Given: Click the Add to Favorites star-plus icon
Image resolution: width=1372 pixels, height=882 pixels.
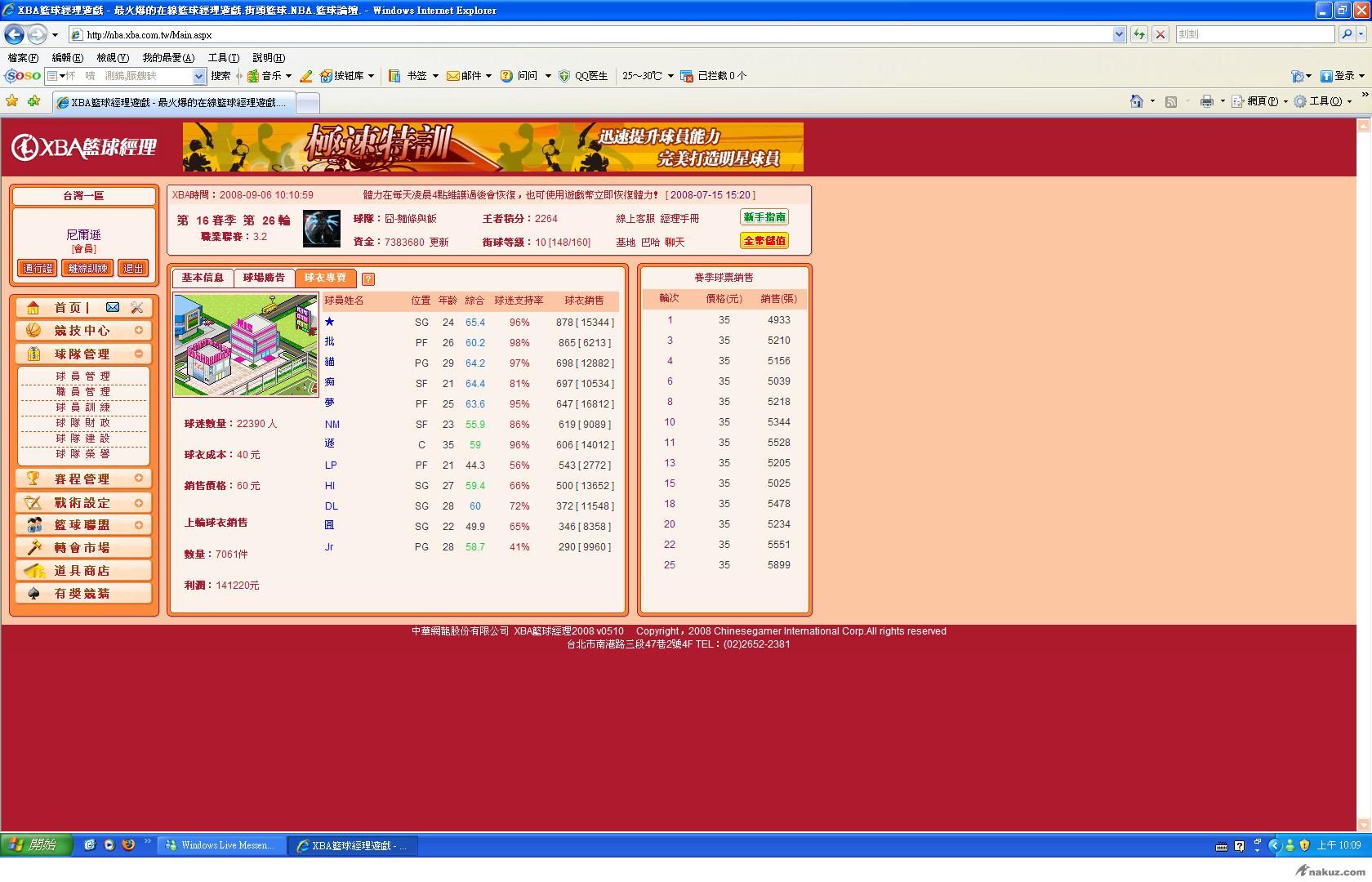Looking at the screenshot, I should click(x=33, y=101).
